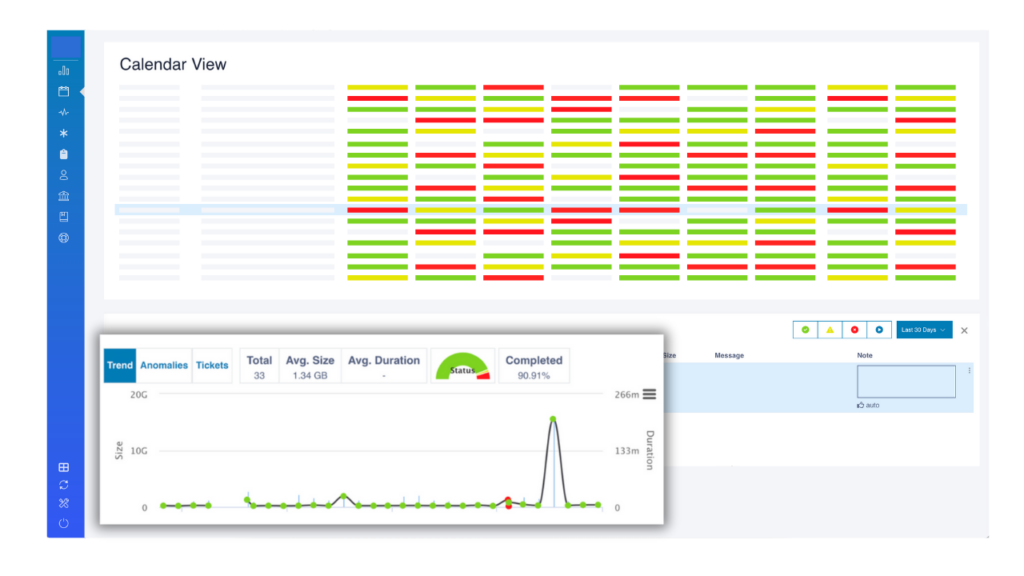Viewport: 1024px width, 576px height.
Task: Open the pulse activity monitor icon
Action: (x=63, y=112)
